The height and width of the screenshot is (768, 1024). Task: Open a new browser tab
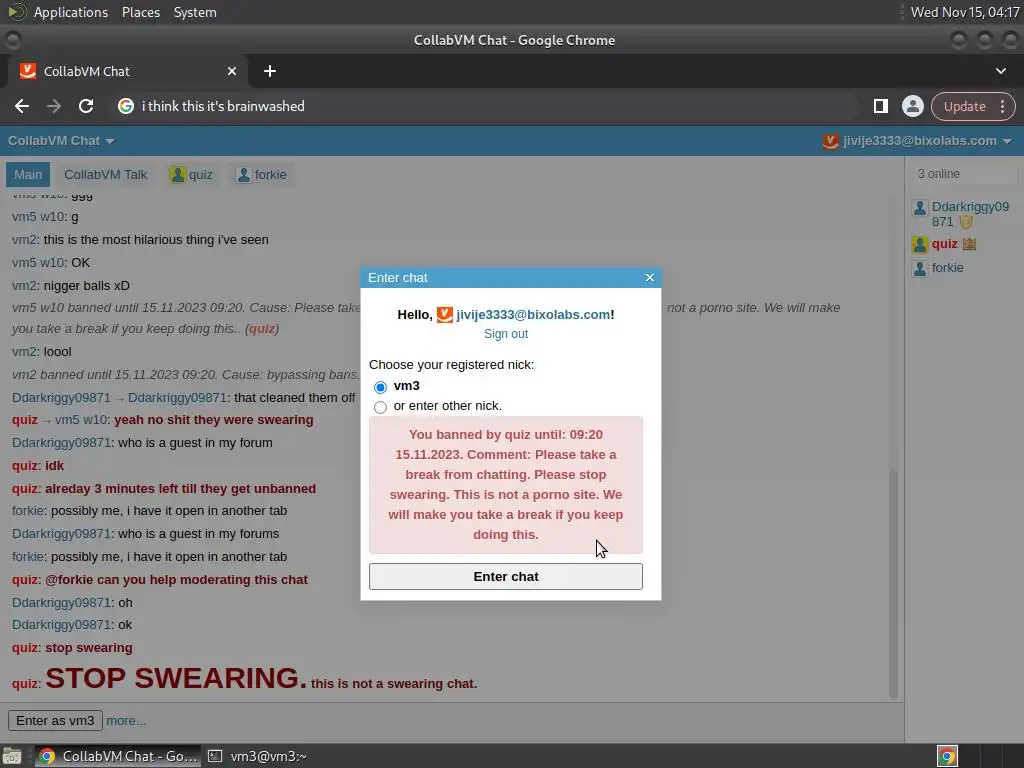(270, 71)
